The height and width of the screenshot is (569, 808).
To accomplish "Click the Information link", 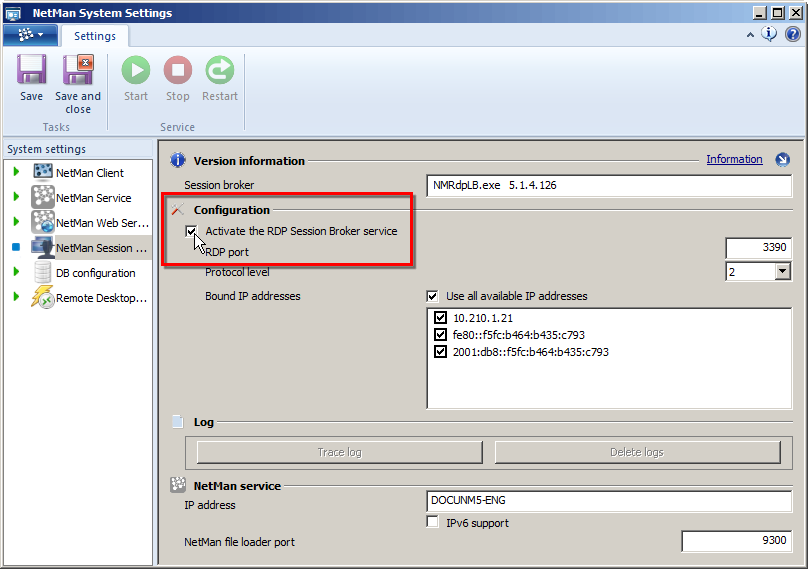I will [734, 160].
